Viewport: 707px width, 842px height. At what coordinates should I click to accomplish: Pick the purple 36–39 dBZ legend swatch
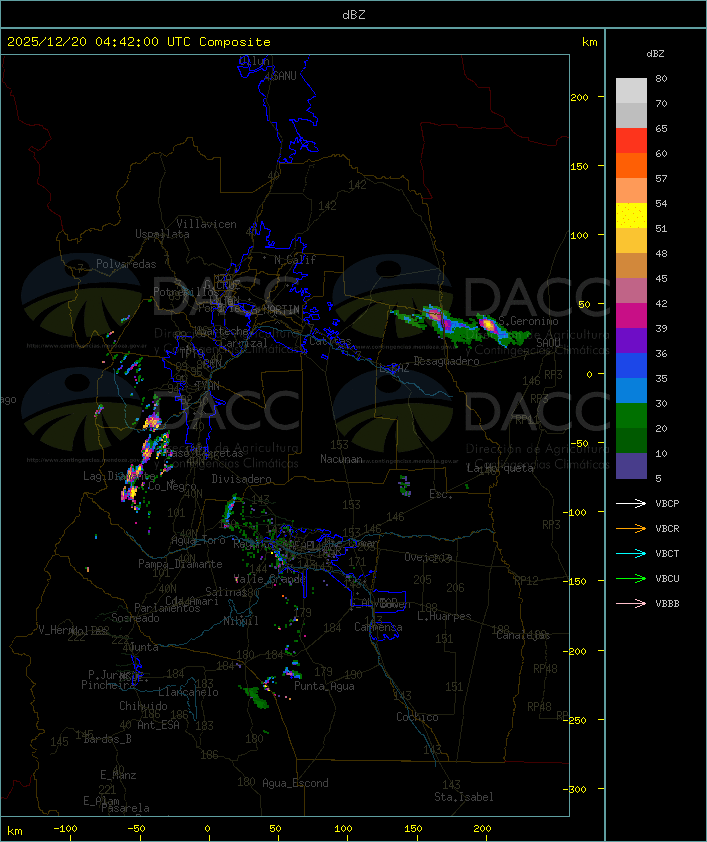tap(631, 341)
